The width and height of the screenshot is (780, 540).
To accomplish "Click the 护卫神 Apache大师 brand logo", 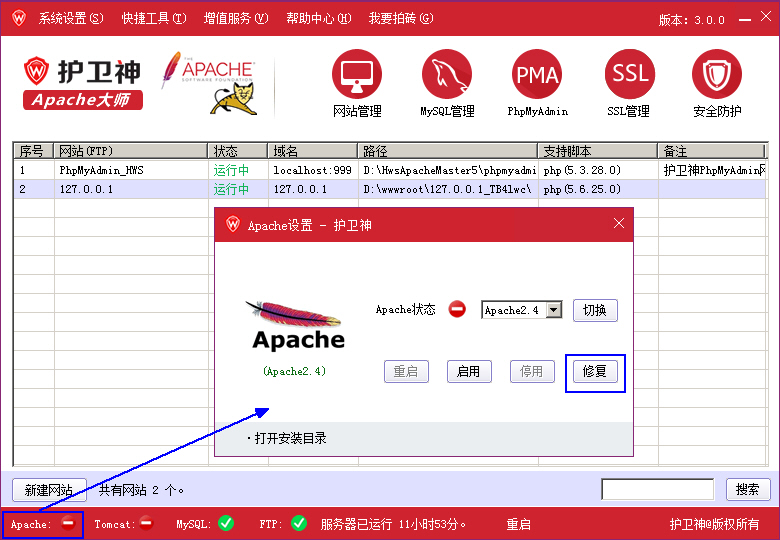I will (83, 83).
